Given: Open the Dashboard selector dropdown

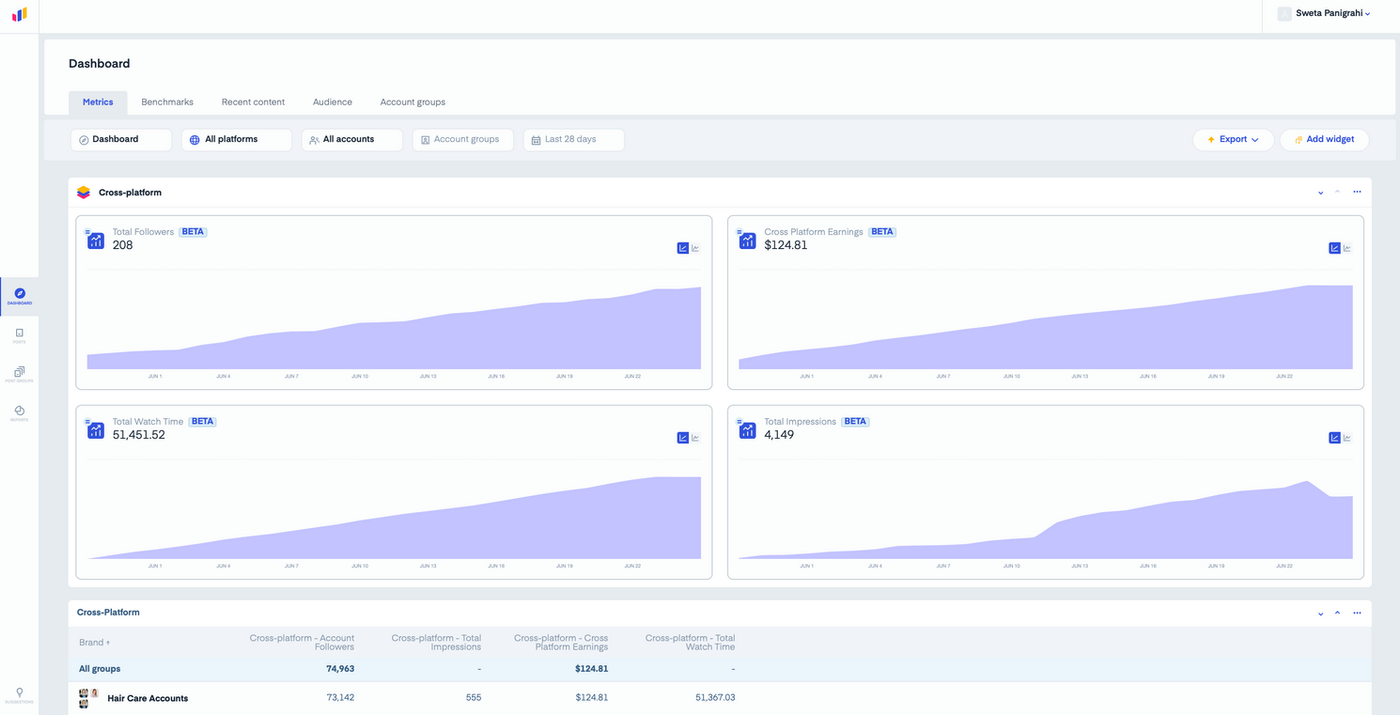Looking at the screenshot, I should [x=121, y=140].
